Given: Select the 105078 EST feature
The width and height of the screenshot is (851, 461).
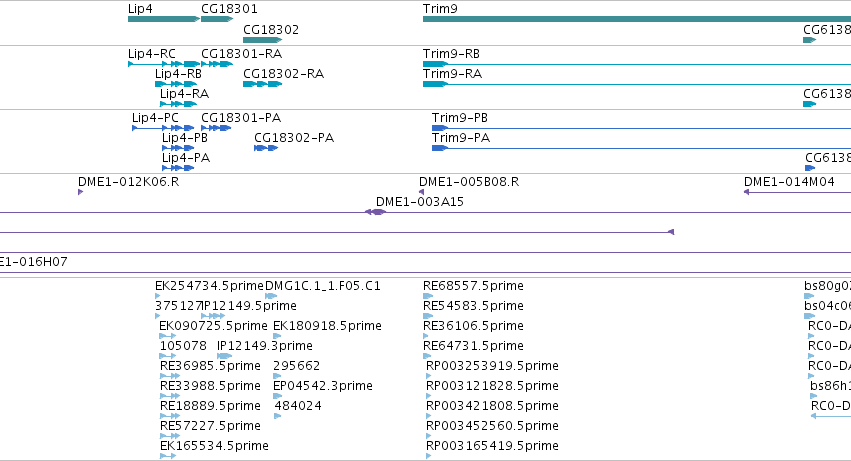Looking at the screenshot, I should [168, 356].
